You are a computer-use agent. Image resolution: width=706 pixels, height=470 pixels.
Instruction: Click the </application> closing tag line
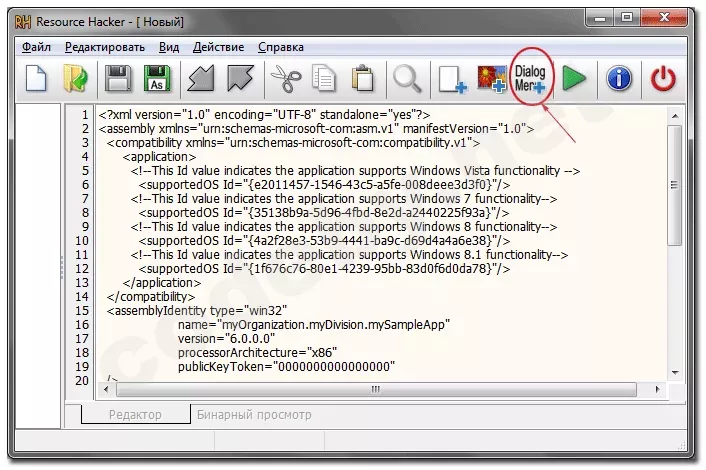point(162,283)
